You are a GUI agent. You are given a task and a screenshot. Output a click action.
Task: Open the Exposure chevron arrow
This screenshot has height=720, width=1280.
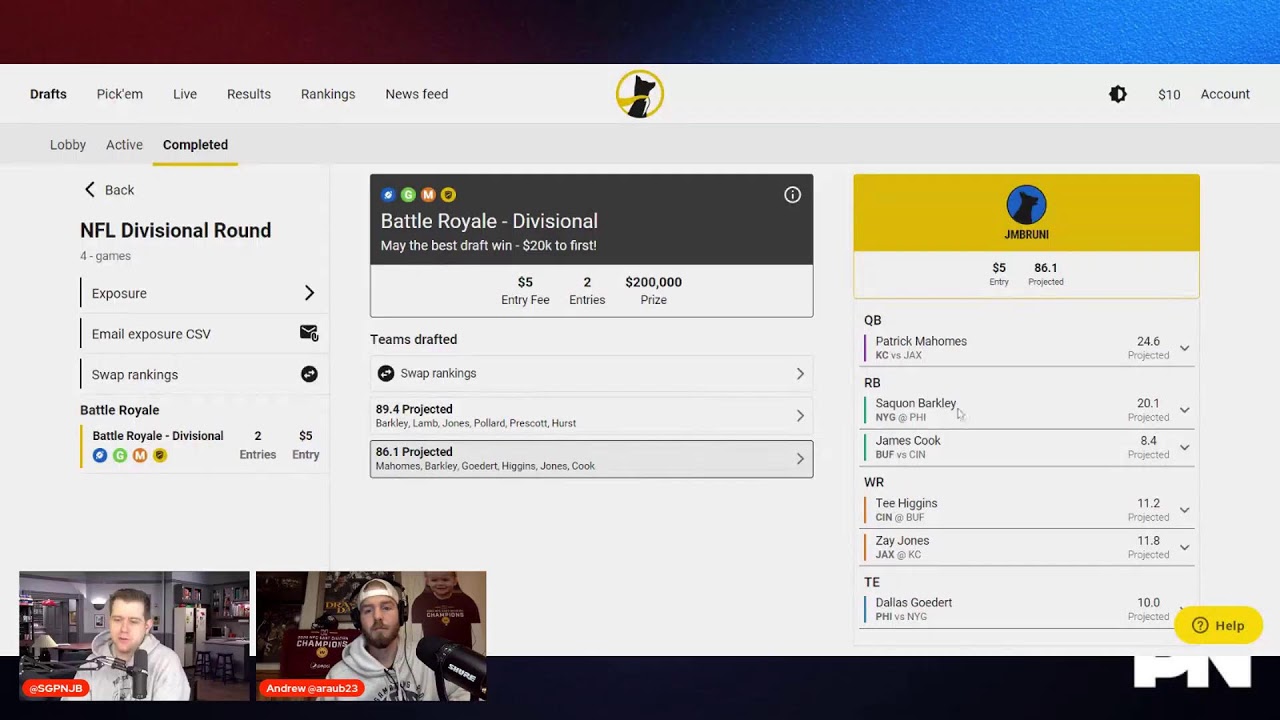[309, 293]
